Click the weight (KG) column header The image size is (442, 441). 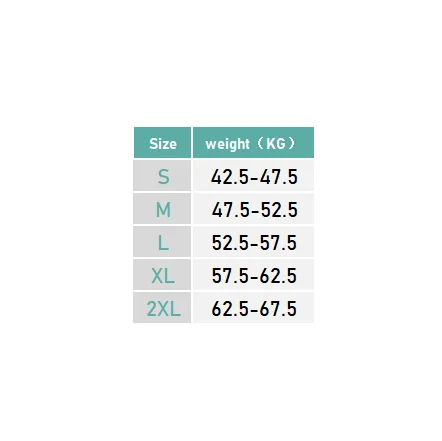pyautogui.click(x=253, y=143)
